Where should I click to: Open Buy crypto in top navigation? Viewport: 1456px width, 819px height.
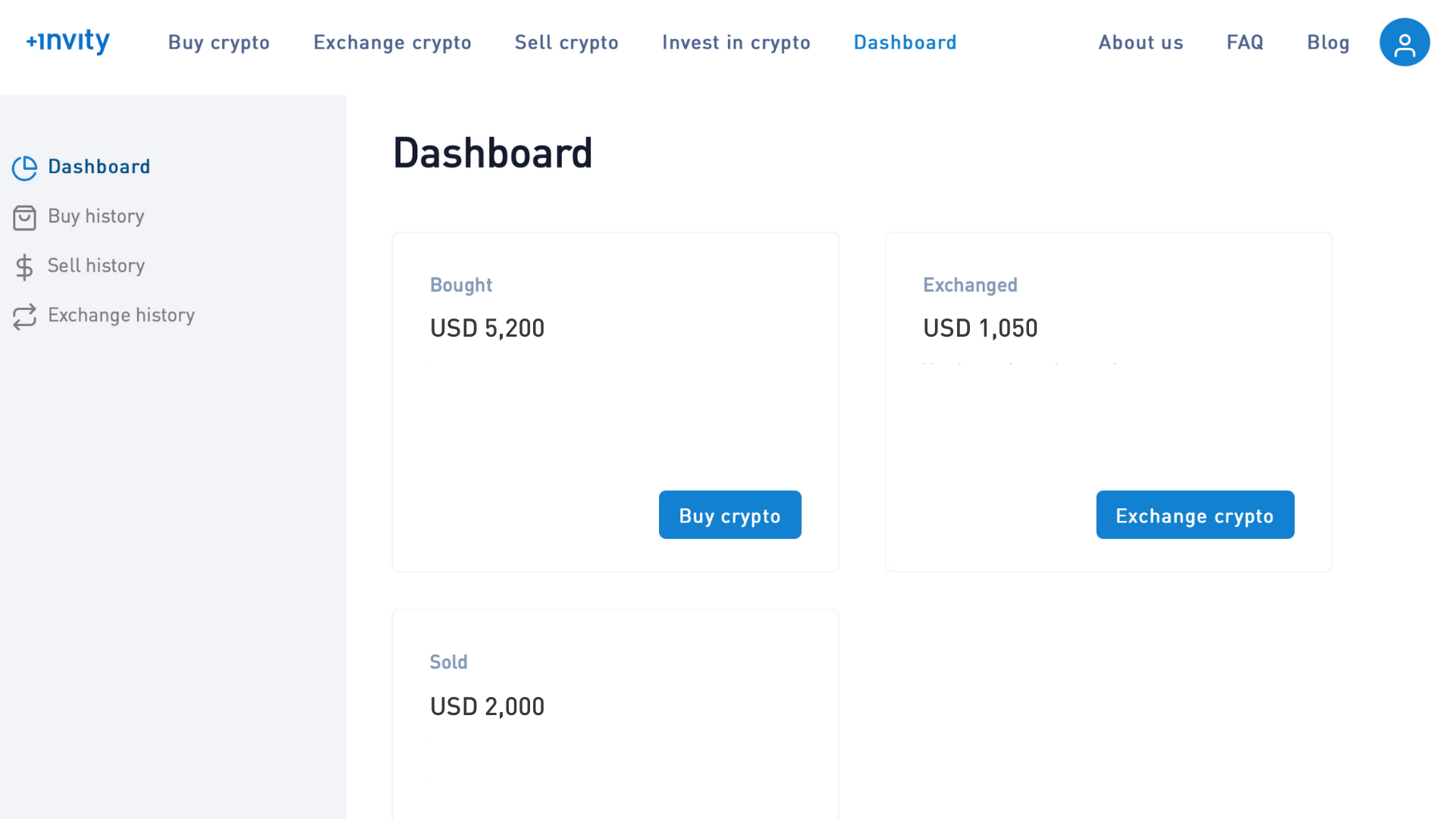[218, 42]
